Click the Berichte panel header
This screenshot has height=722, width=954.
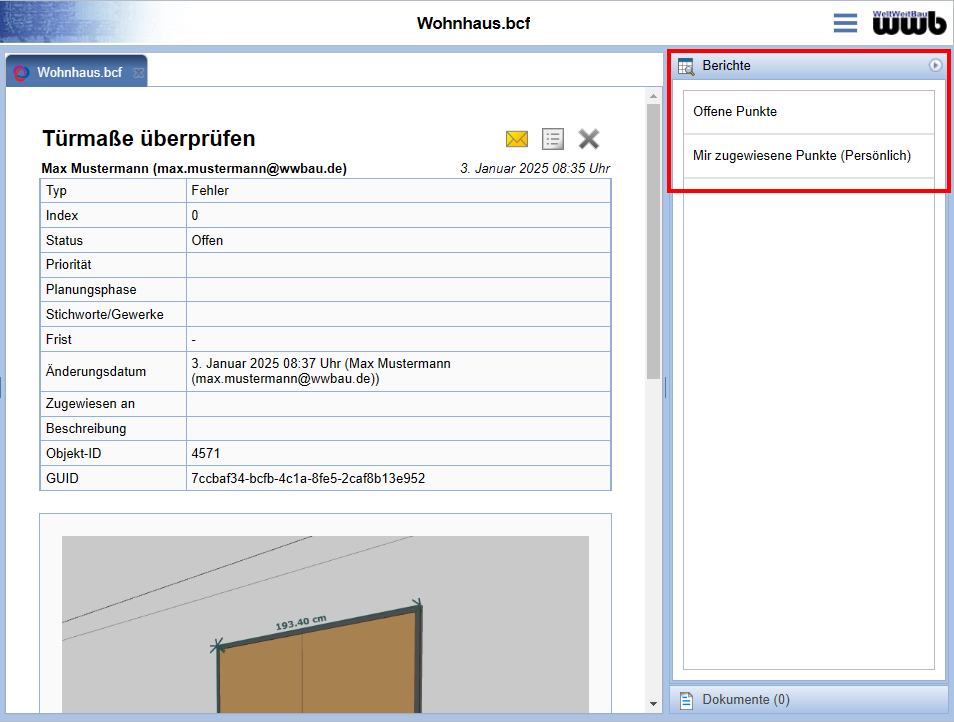(809, 65)
